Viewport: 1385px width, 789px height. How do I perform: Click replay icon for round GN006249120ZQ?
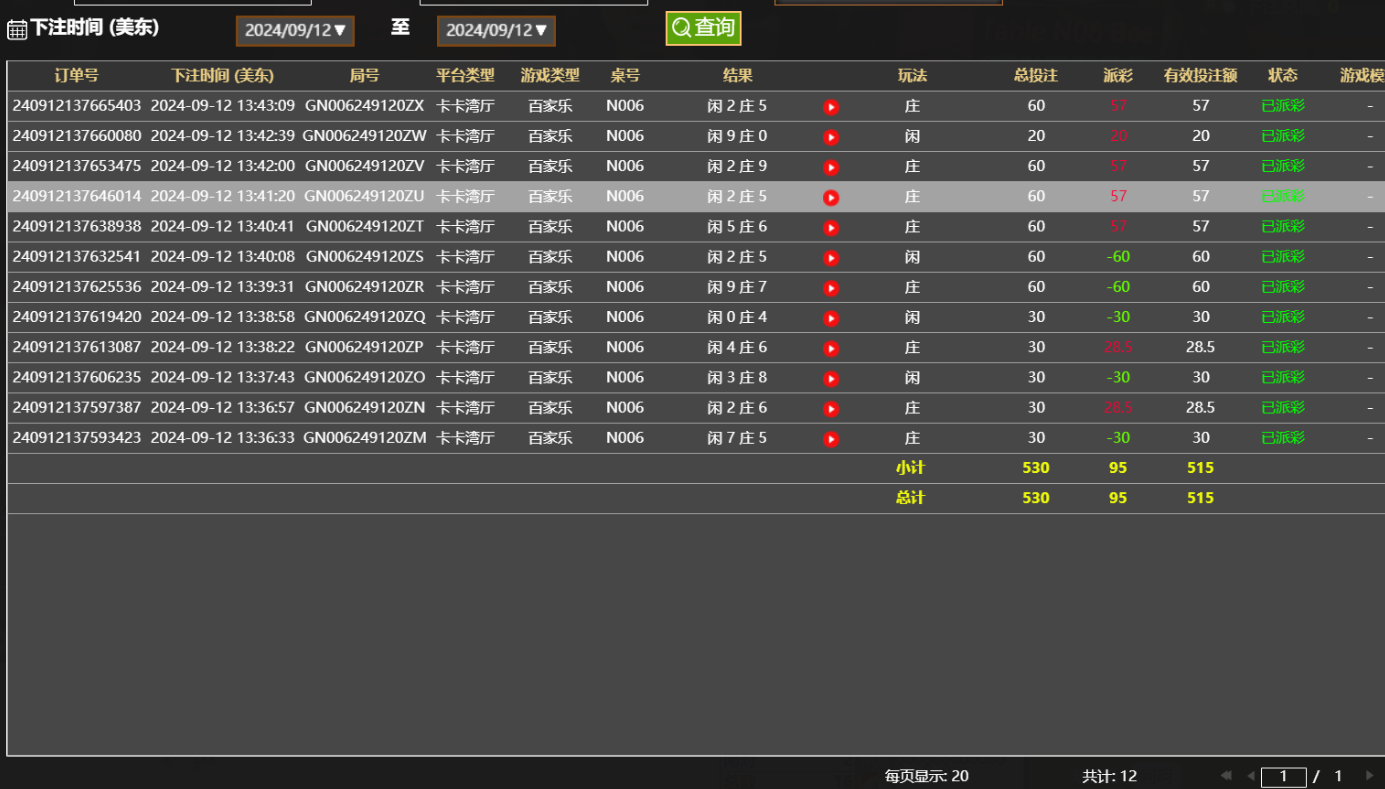pos(831,318)
